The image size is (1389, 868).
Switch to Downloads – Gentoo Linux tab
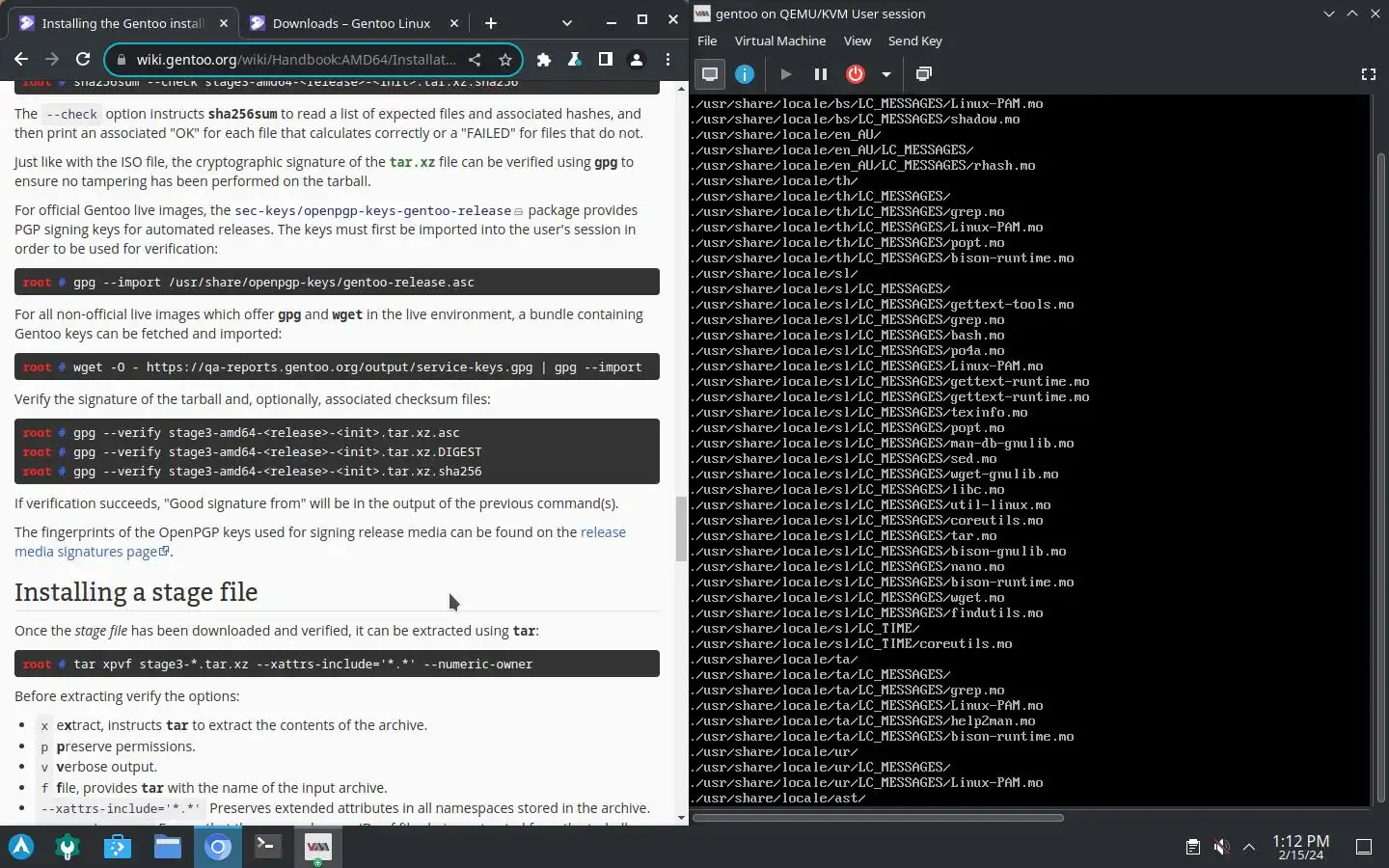tap(353, 23)
